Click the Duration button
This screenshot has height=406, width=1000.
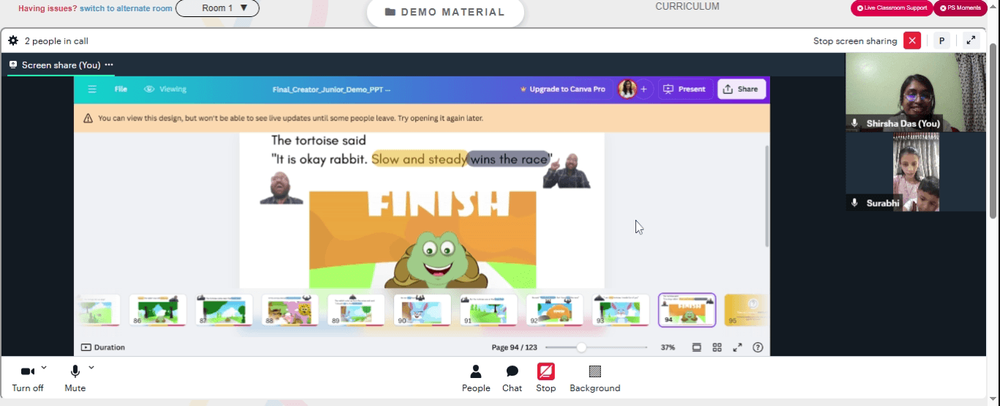coord(103,347)
